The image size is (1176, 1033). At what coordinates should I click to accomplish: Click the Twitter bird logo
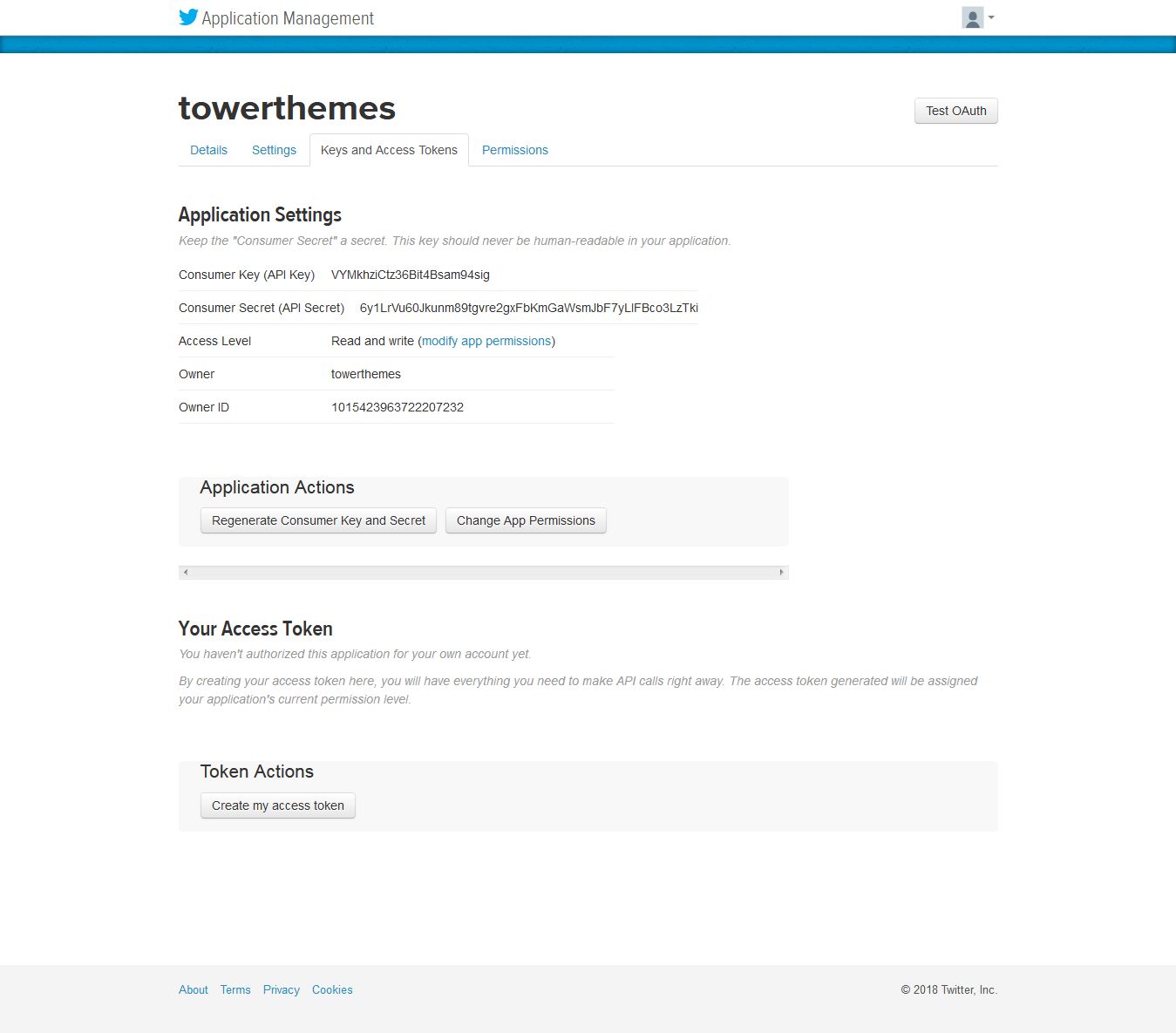[x=188, y=17]
